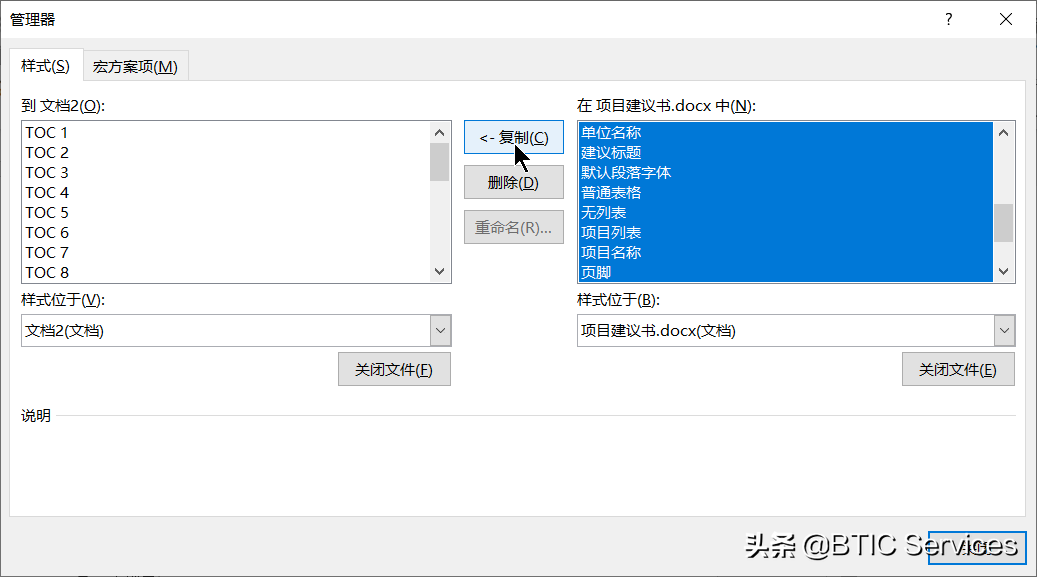Select the 默认段落字体 style
Viewport: 1037px width, 577px height.
pyautogui.click(x=786, y=172)
